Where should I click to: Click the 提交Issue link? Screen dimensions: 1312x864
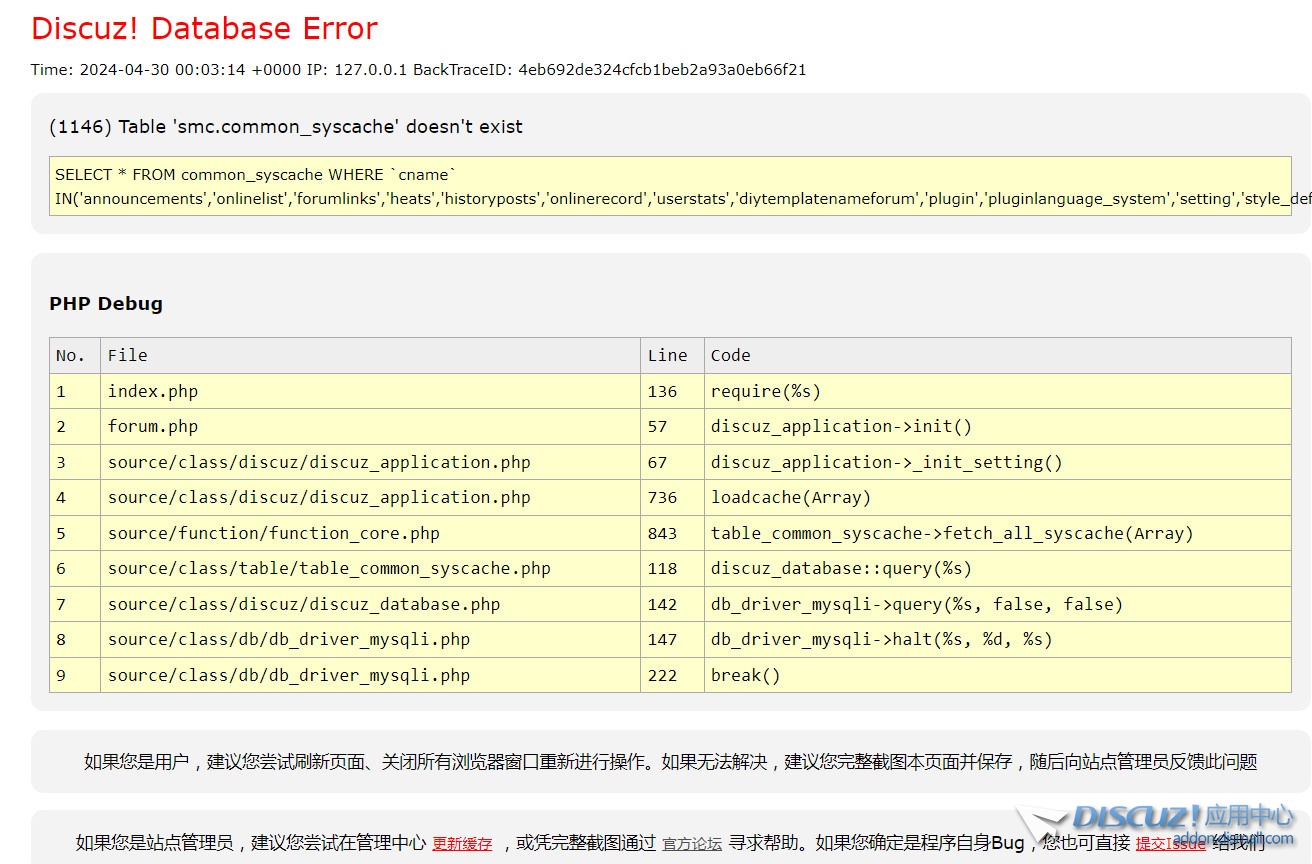pyautogui.click(x=1170, y=844)
